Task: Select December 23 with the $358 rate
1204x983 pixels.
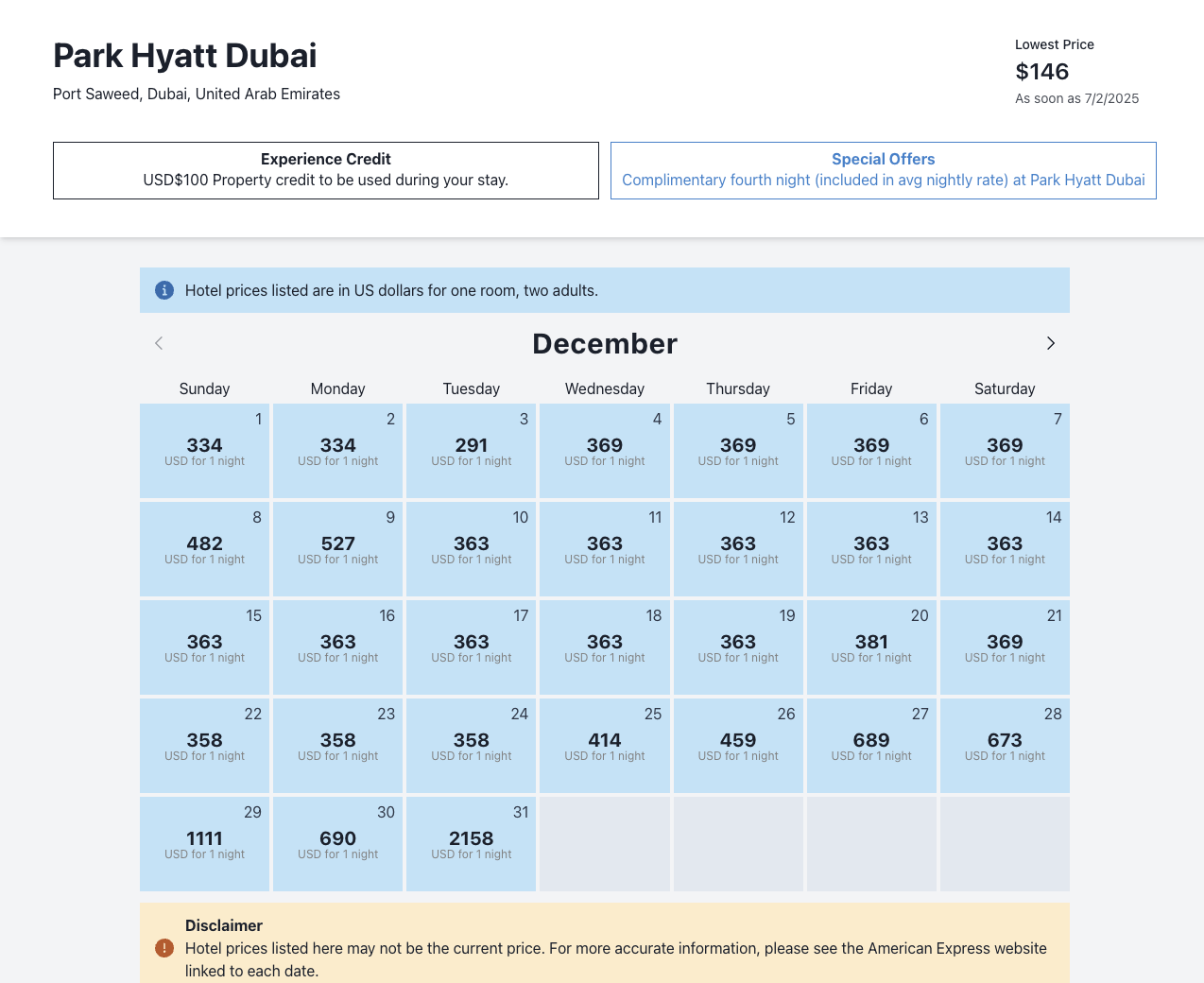Action: pos(337,745)
